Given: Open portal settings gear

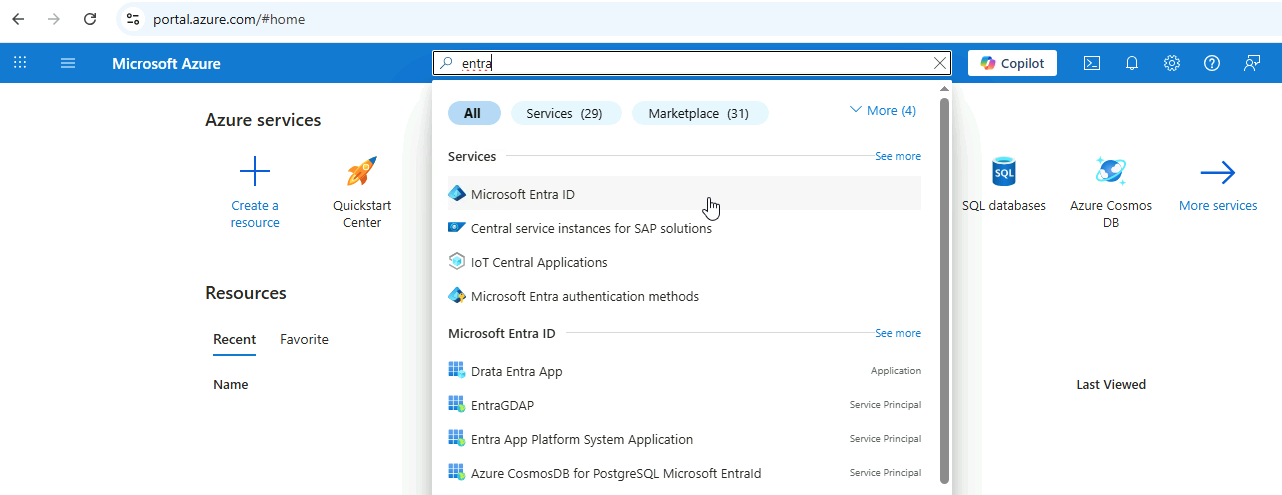Looking at the screenshot, I should [1172, 63].
